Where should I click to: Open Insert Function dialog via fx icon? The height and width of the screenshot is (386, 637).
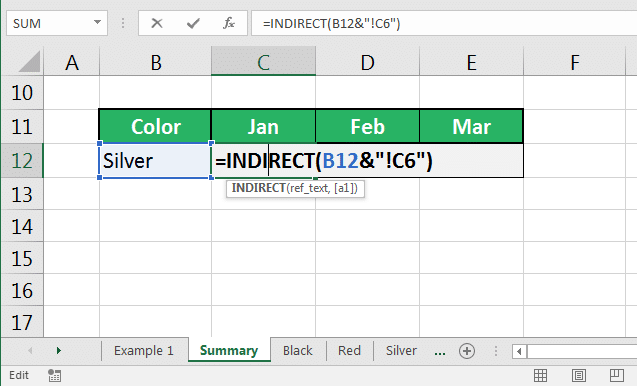(229, 23)
